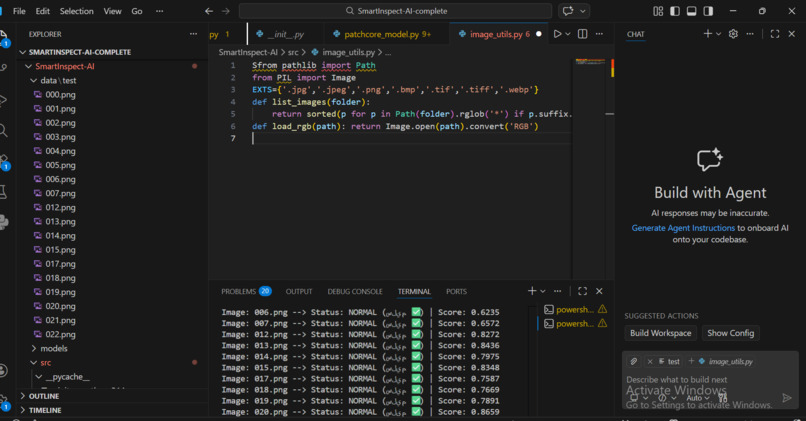Switch to the __init__.py editor tab
This screenshot has width=806, height=421.
(286, 34)
